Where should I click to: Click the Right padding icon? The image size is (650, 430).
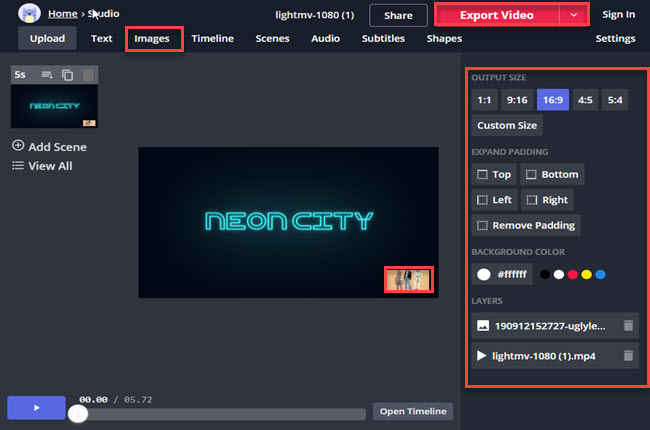coord(532,200)
